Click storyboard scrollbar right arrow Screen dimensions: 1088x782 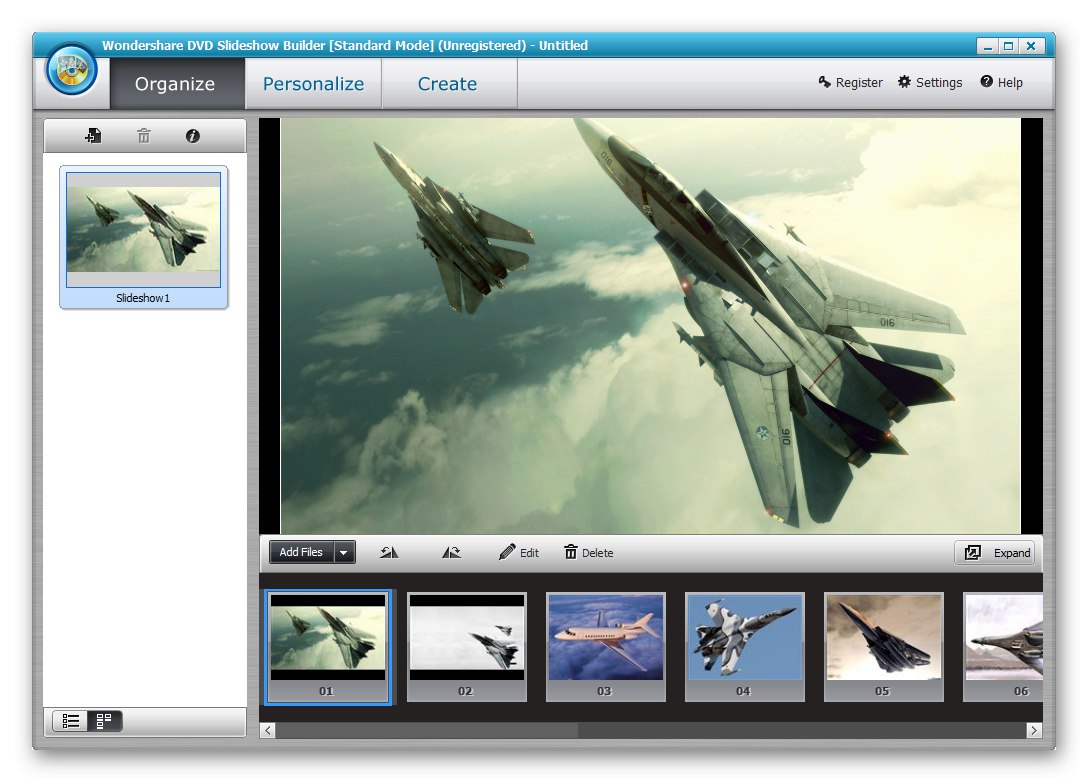[1034, 730]
